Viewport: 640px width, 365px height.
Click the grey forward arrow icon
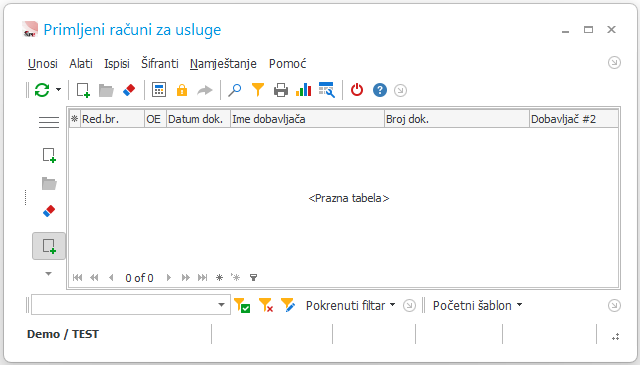(x=205, y=90)
